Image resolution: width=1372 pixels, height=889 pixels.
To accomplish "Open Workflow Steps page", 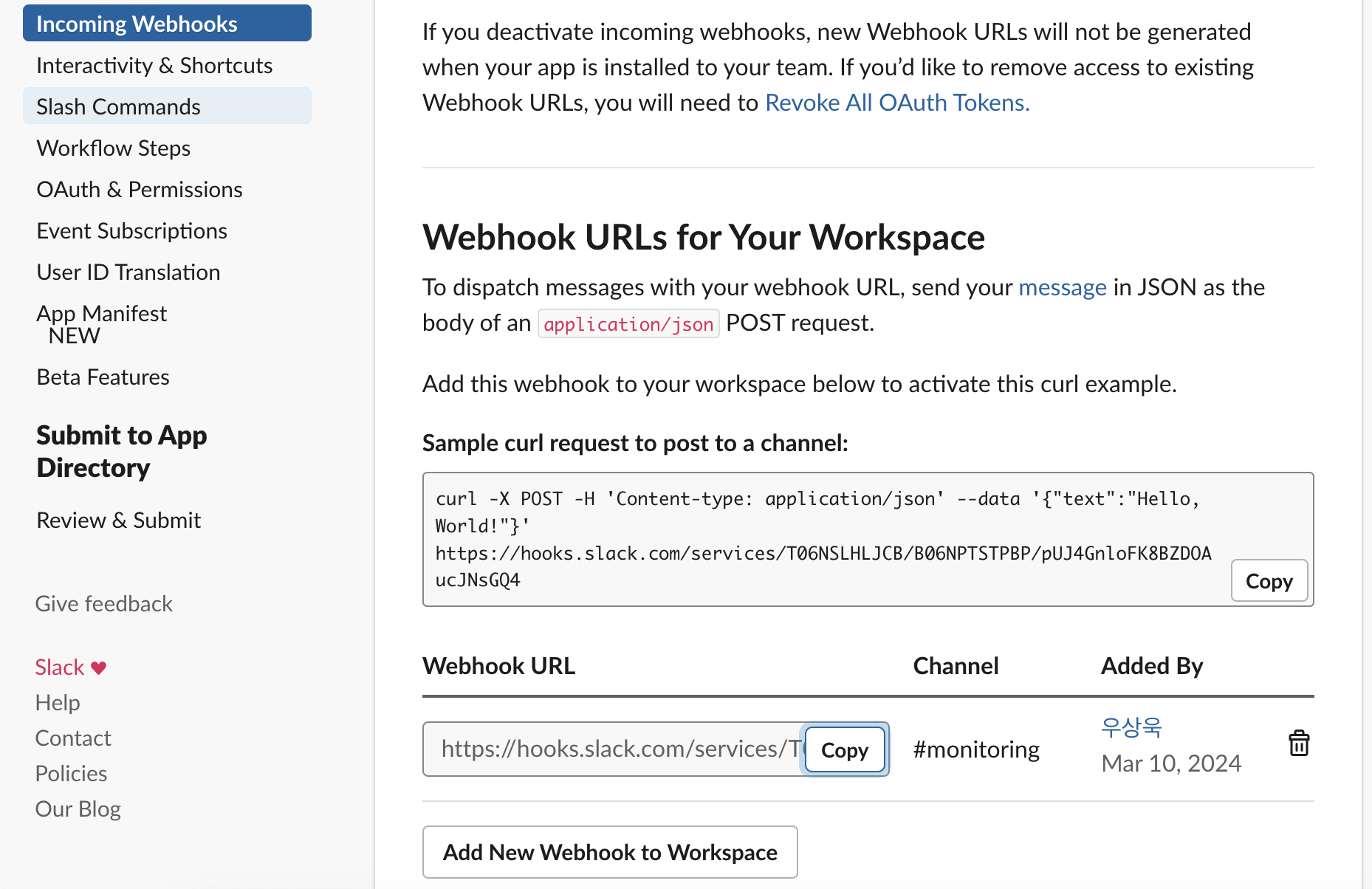I will coord(114,148).
